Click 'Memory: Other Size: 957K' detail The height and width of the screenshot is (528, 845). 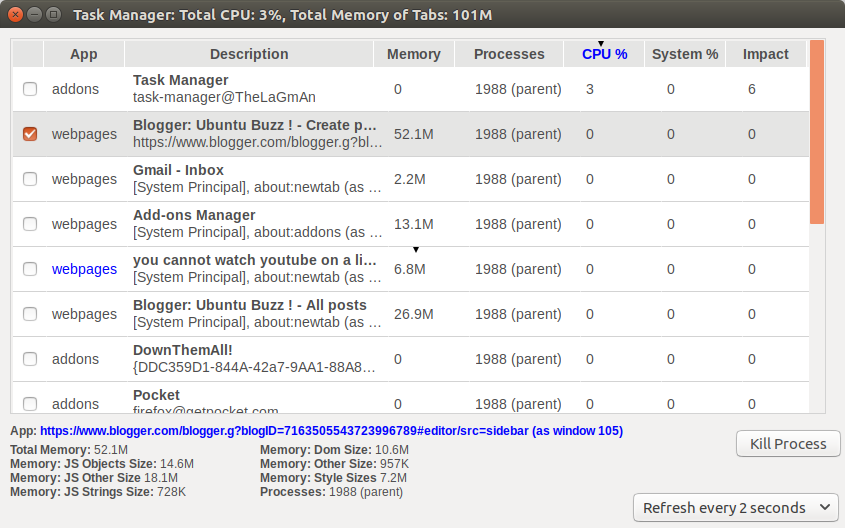pyautogui.click(x=334, y=464)
